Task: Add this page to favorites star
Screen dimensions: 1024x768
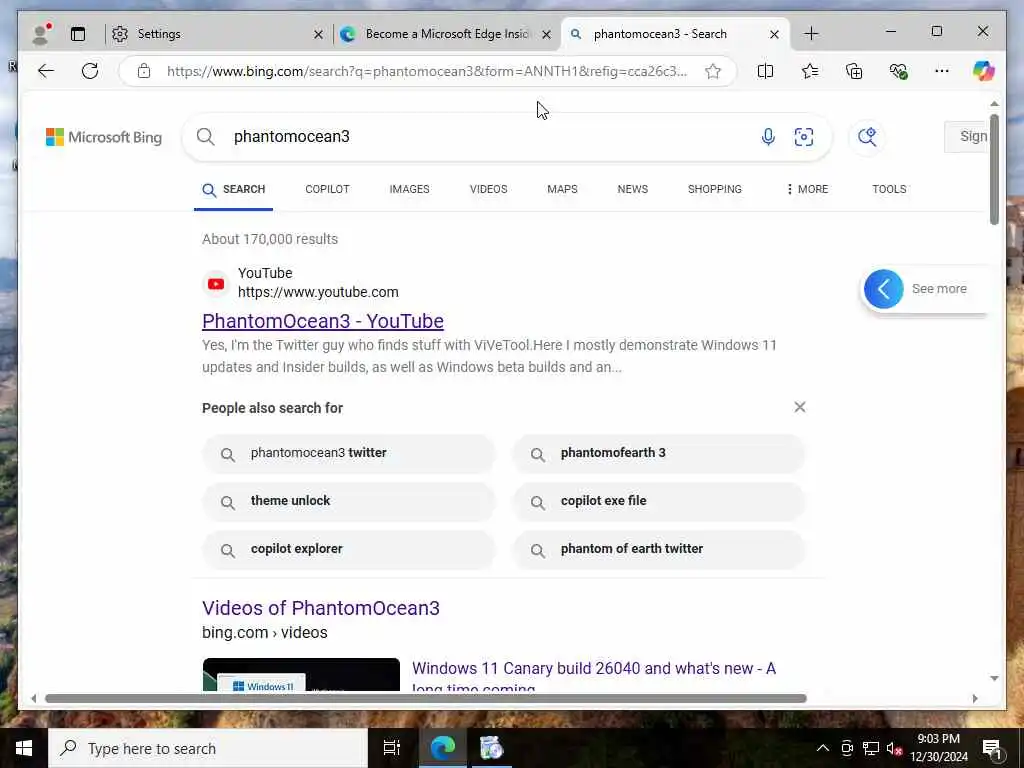Action: (713, 71)
